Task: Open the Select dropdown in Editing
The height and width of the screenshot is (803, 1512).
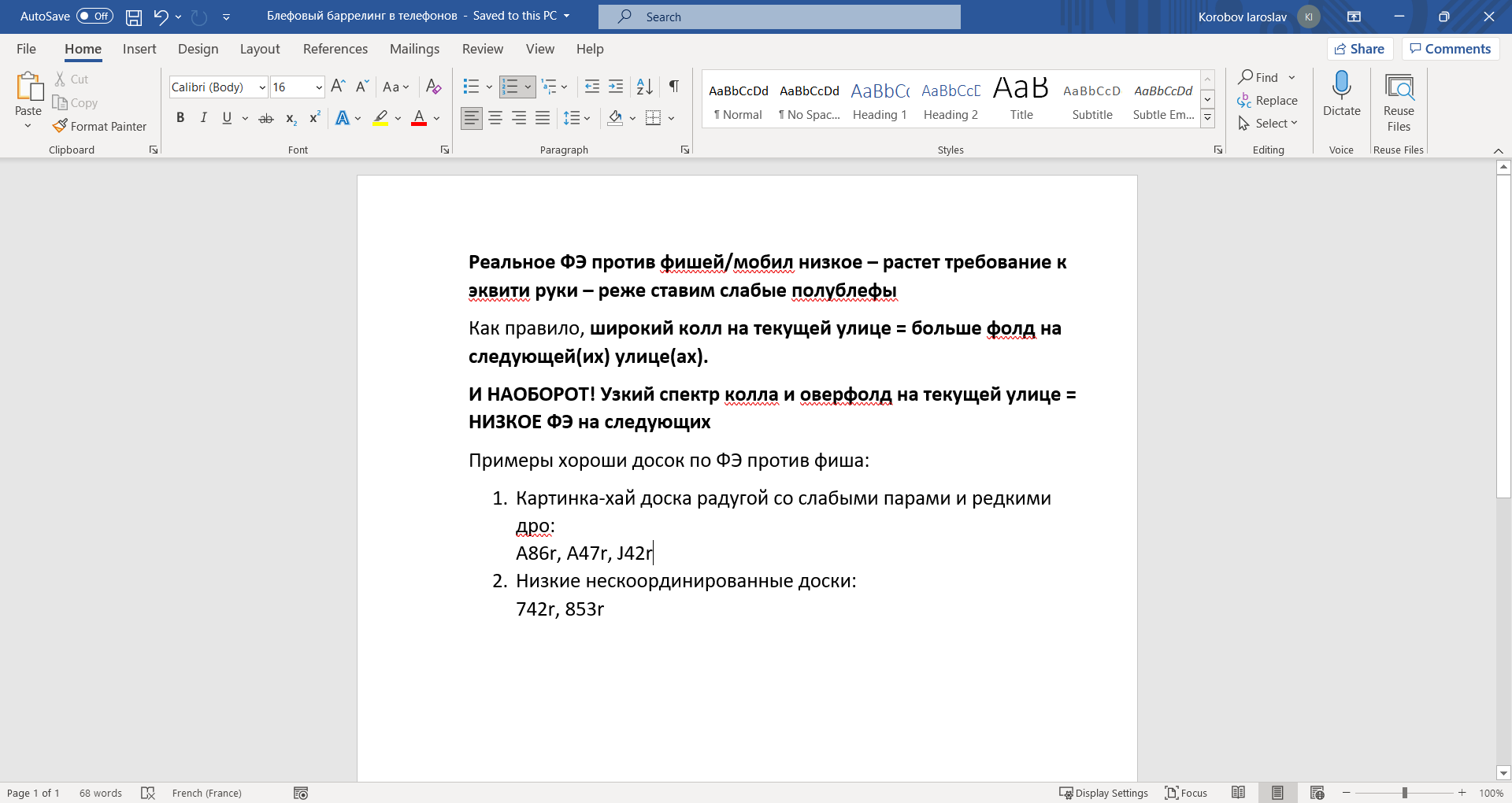Action: point(1268,124)
